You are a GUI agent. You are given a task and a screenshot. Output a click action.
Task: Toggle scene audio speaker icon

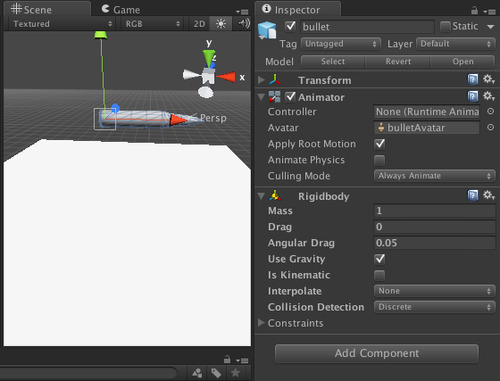(243, 23)
